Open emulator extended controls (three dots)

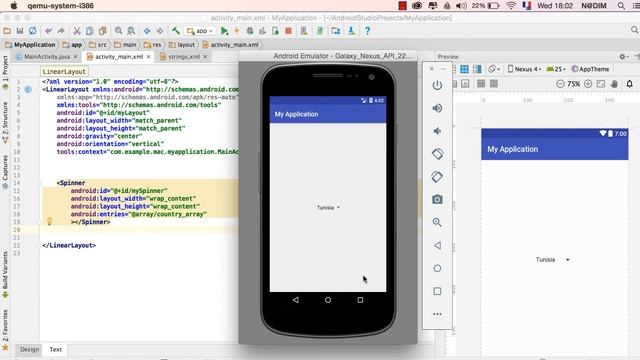coord(437,314)
